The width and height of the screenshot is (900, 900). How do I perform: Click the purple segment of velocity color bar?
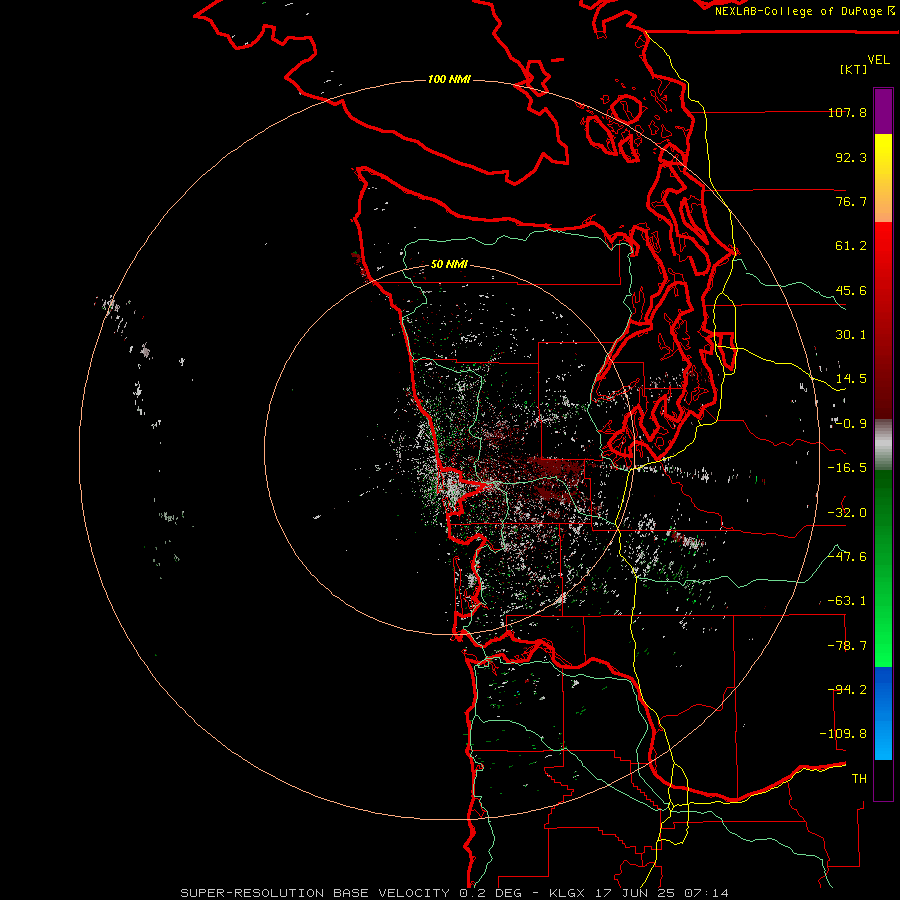[883, 112]
